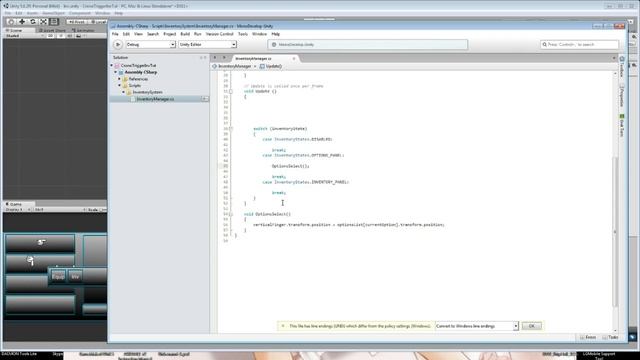Expand the References folder
640x360 pixels.
(x=120, y=79)
